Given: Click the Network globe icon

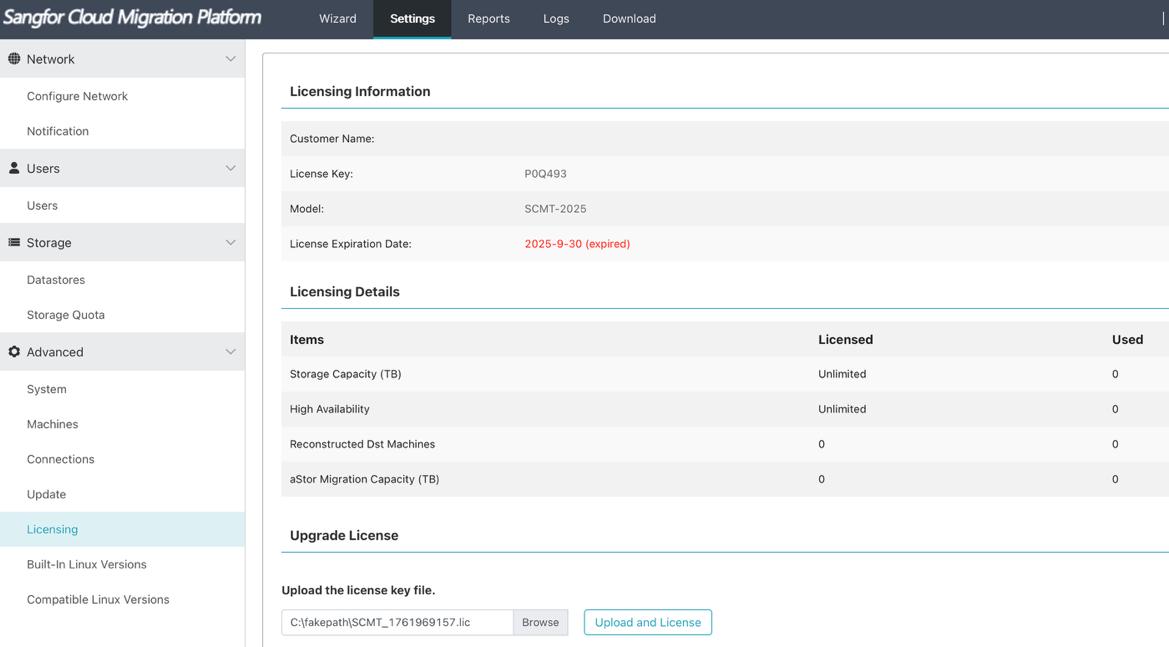Looking at the screenshot, I should click(14, 58).
